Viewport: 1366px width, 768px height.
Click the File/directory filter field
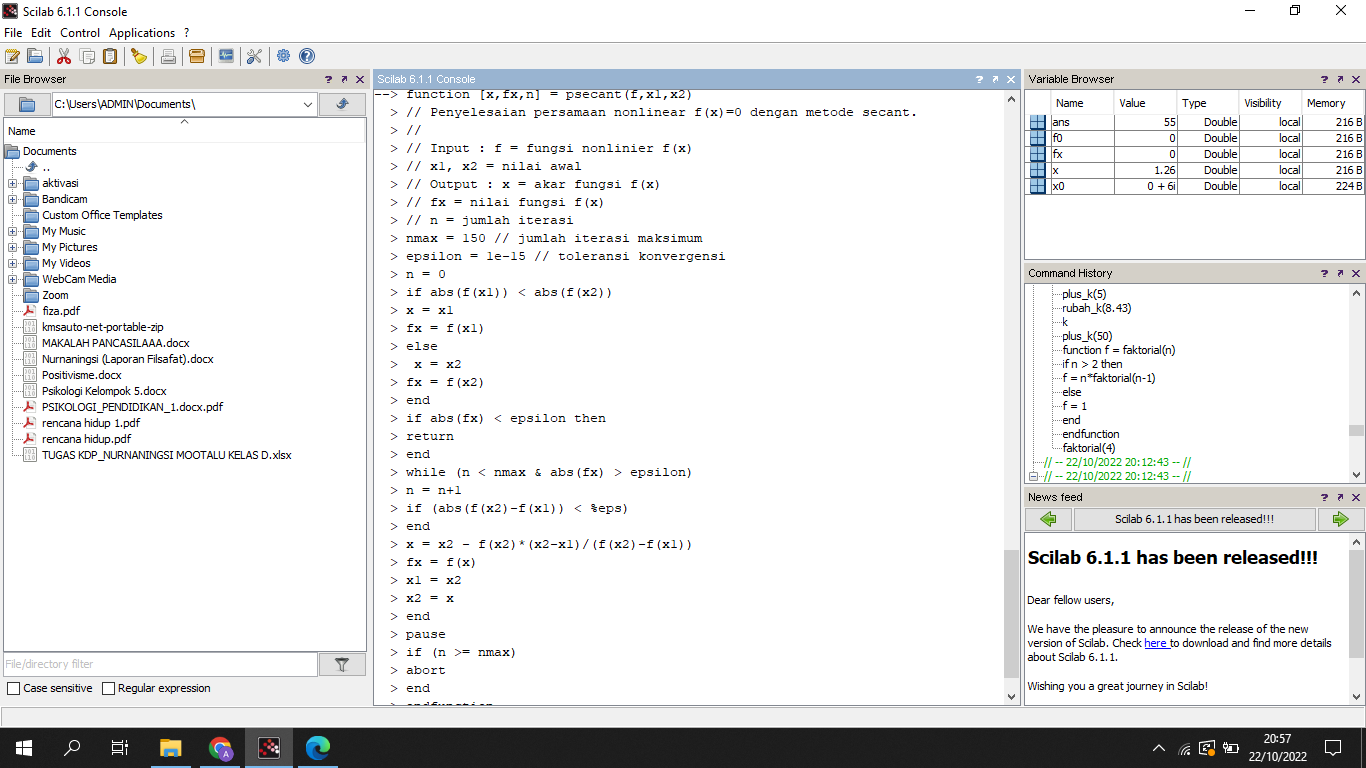tap(160, 664)
